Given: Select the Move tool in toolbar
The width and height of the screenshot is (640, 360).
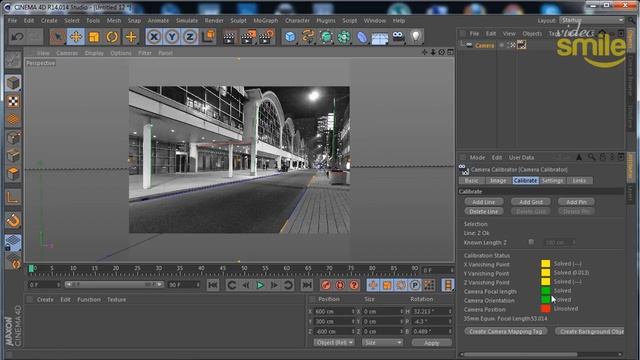Looking at the screenshot, I should 76,37.
